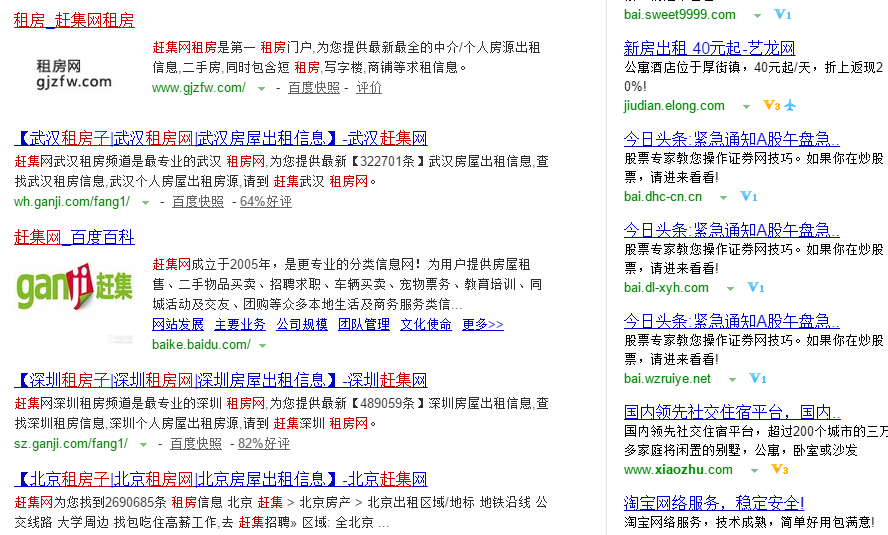This screenshot has width=888, height=535.
Task: Click 评价 link after gjzfw.com result
Action: [x=369, y=88]
